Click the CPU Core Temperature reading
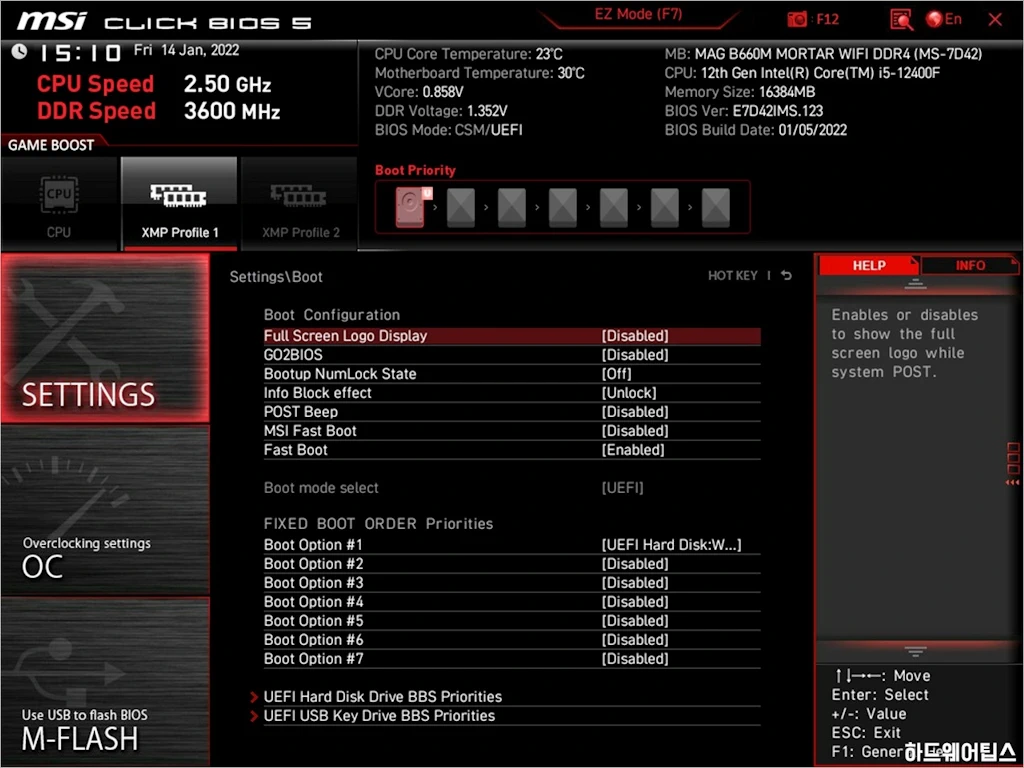The height and width of the screenshot is (768, 1024). pyautogui.click(x=468, y=54)
